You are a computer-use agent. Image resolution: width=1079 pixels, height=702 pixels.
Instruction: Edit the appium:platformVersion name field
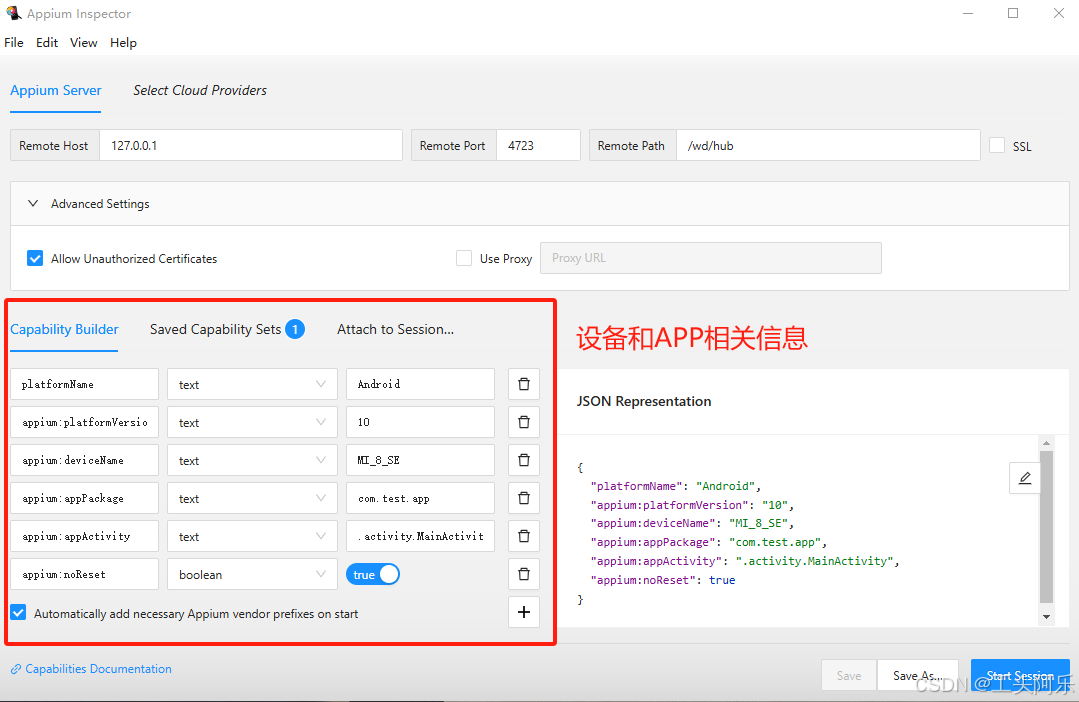point(85,422)
